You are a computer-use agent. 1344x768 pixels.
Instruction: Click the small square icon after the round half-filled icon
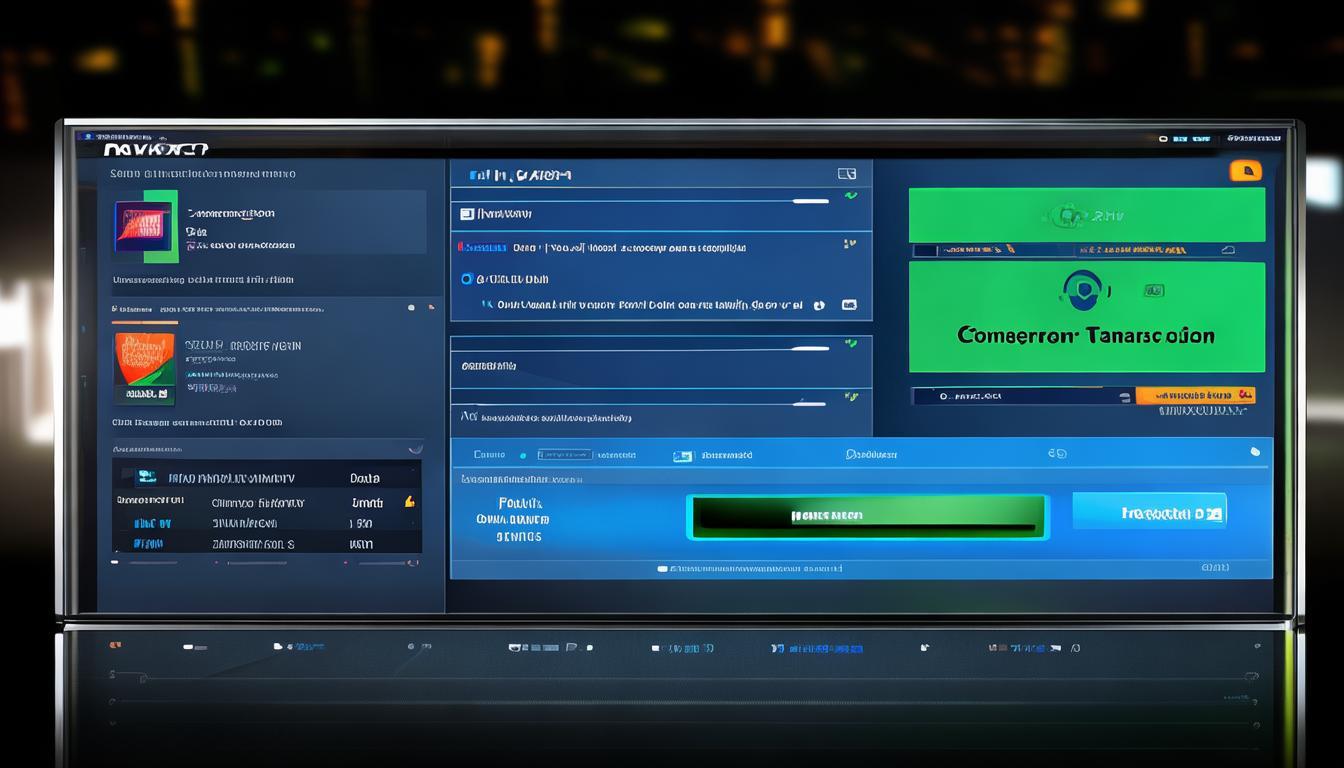pyautogui.click(x=849, y=304)
